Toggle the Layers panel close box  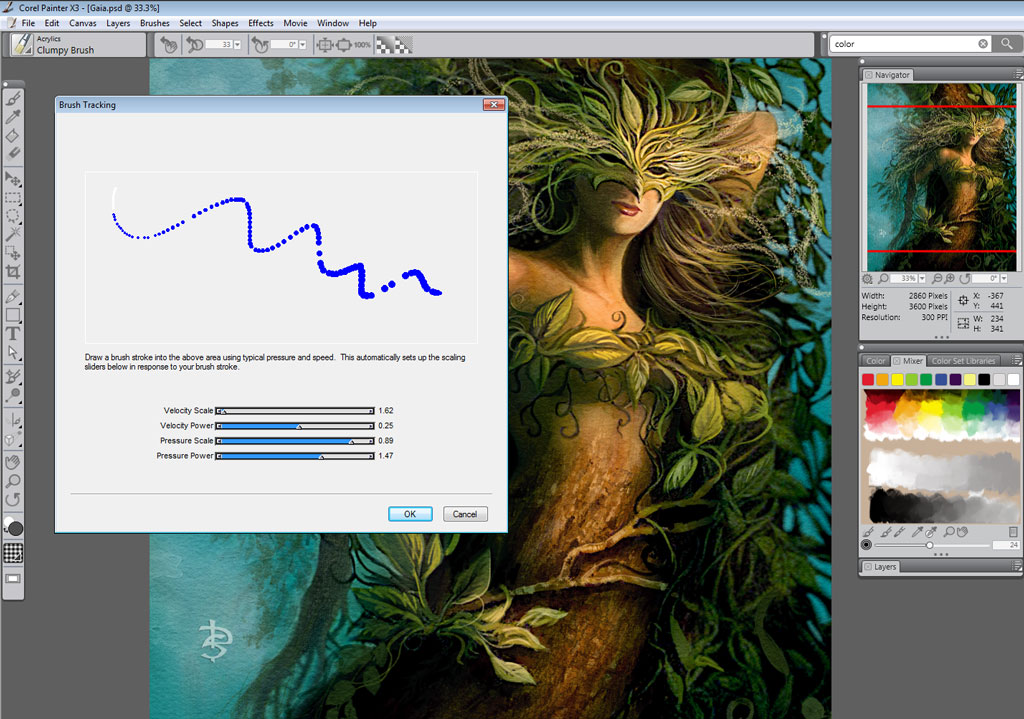coord(867,567)
